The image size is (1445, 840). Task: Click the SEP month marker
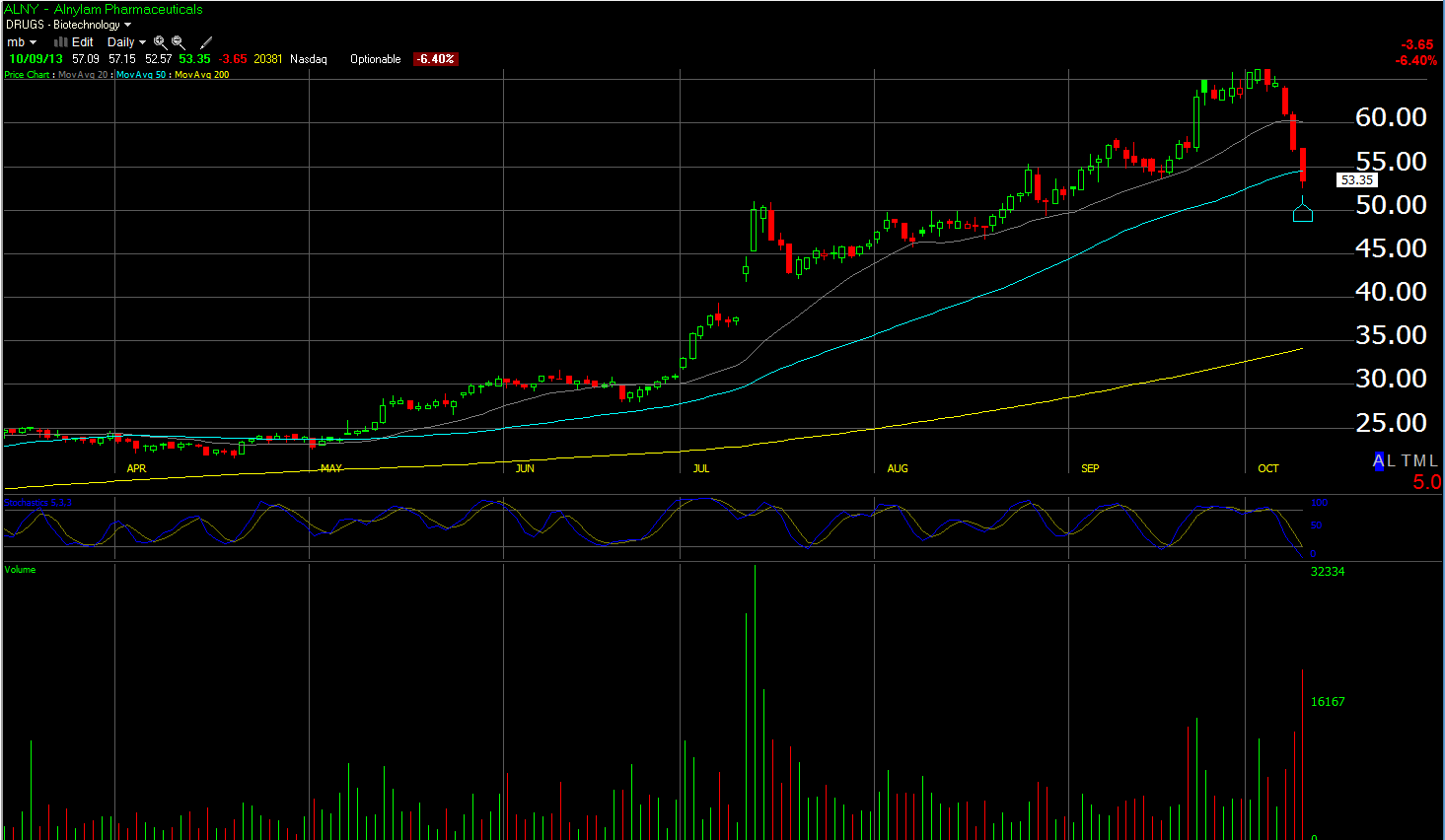click(1090, 468)
